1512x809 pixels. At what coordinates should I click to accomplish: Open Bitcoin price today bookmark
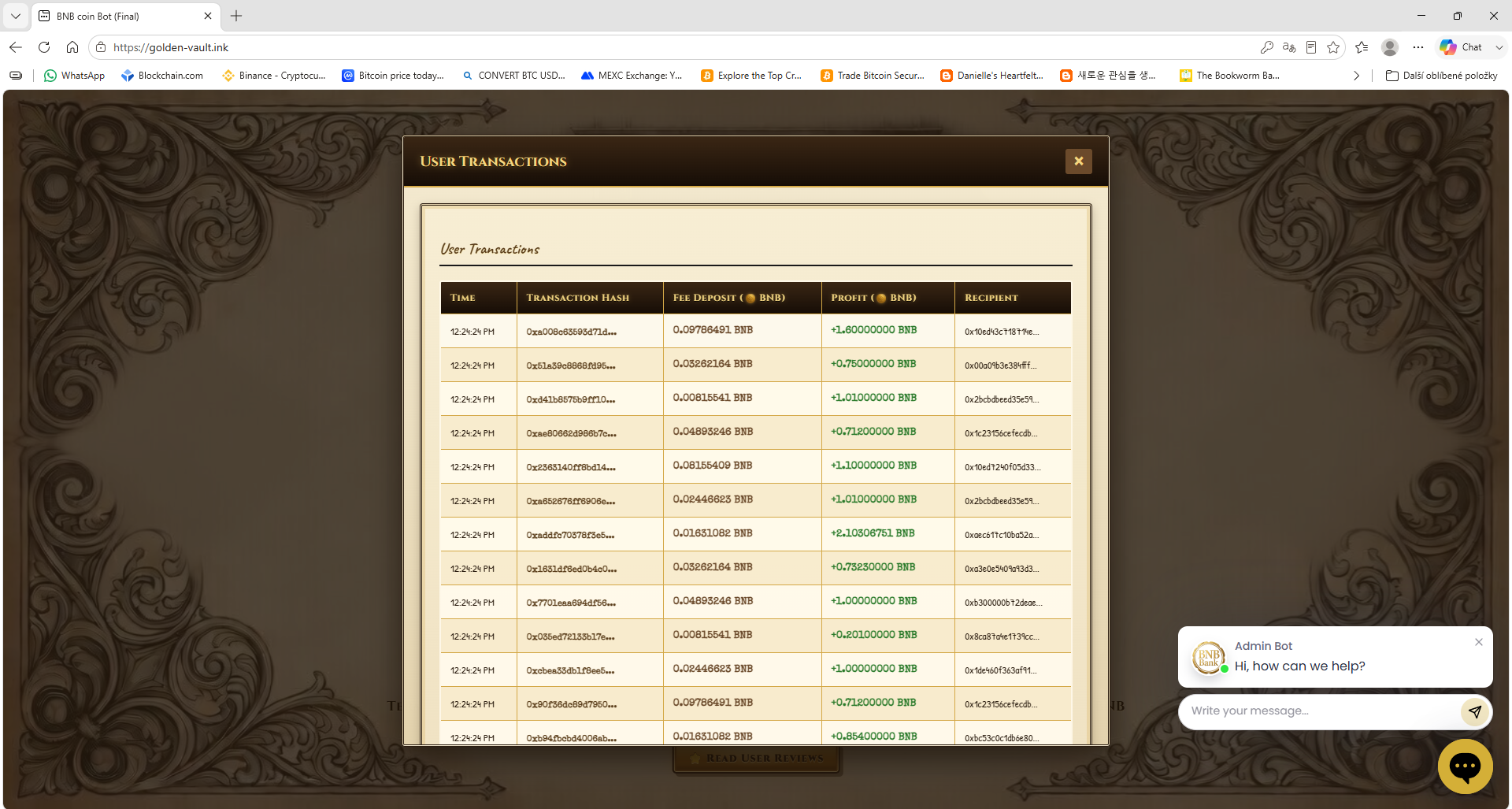pyautogui.click(x=393, y=76)
